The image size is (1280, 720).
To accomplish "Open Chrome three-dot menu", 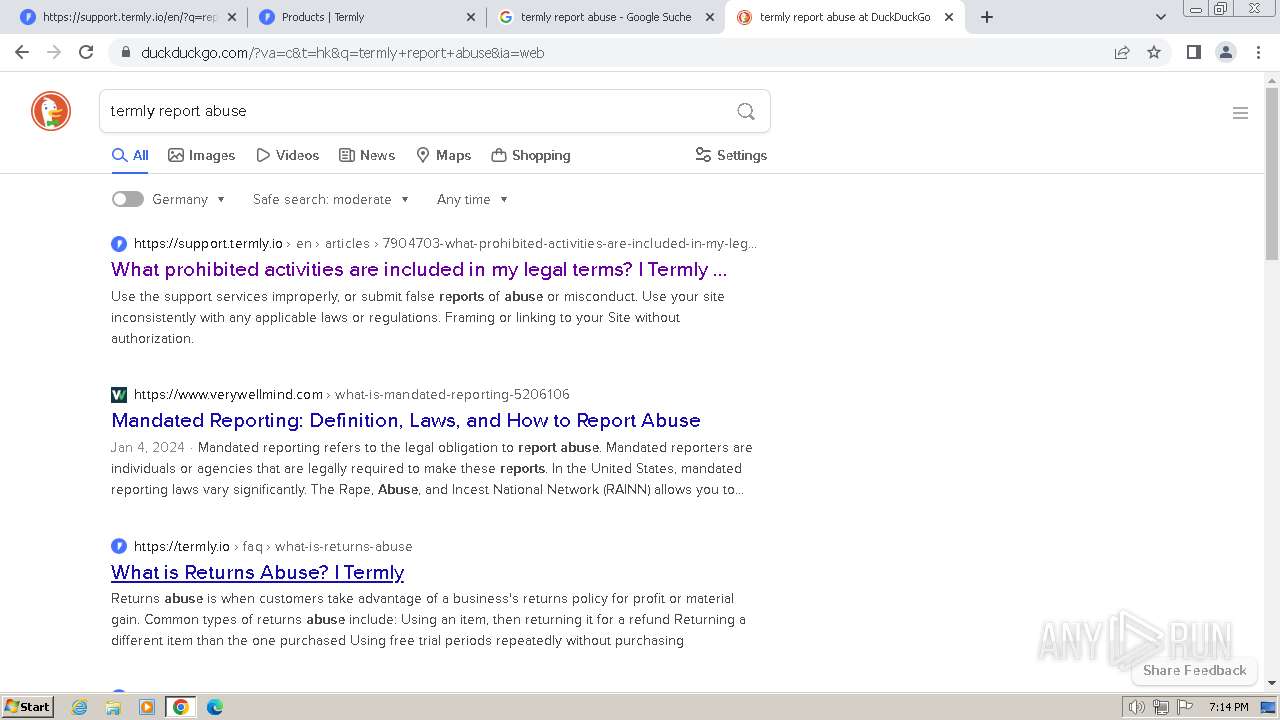I will pyautogui.click(x=1258, y=52).
